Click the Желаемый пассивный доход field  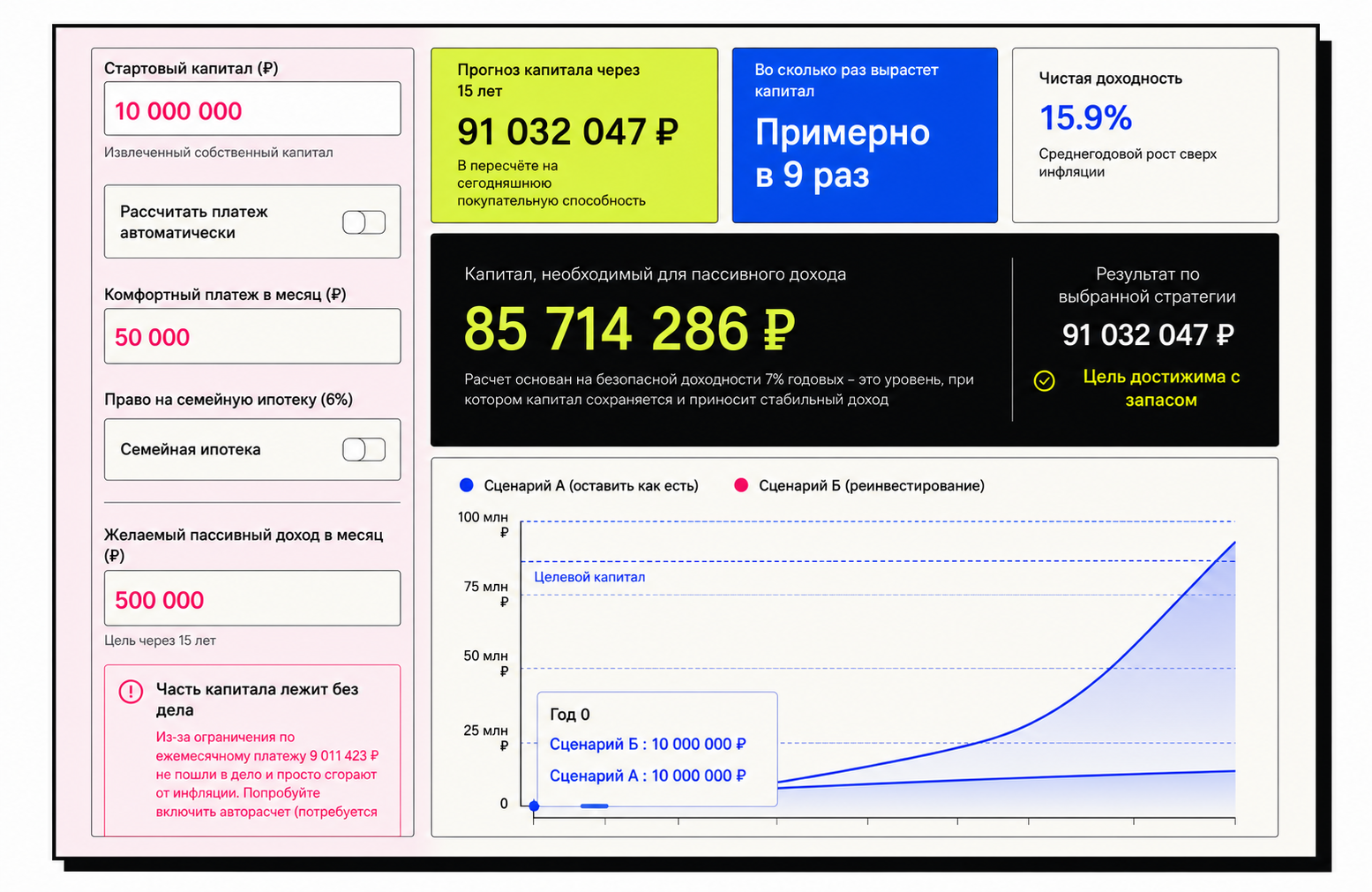click(252, 598)
